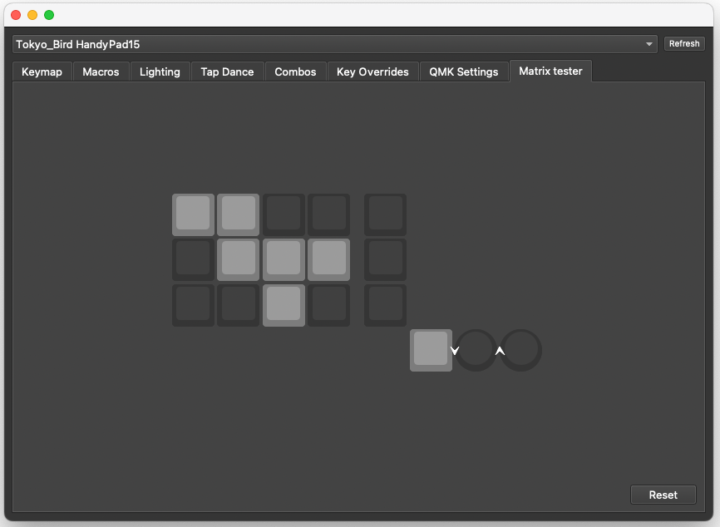Click the second highlighted key in top row
This screenshot has height=527, width=720.
(x=238, y=214)
